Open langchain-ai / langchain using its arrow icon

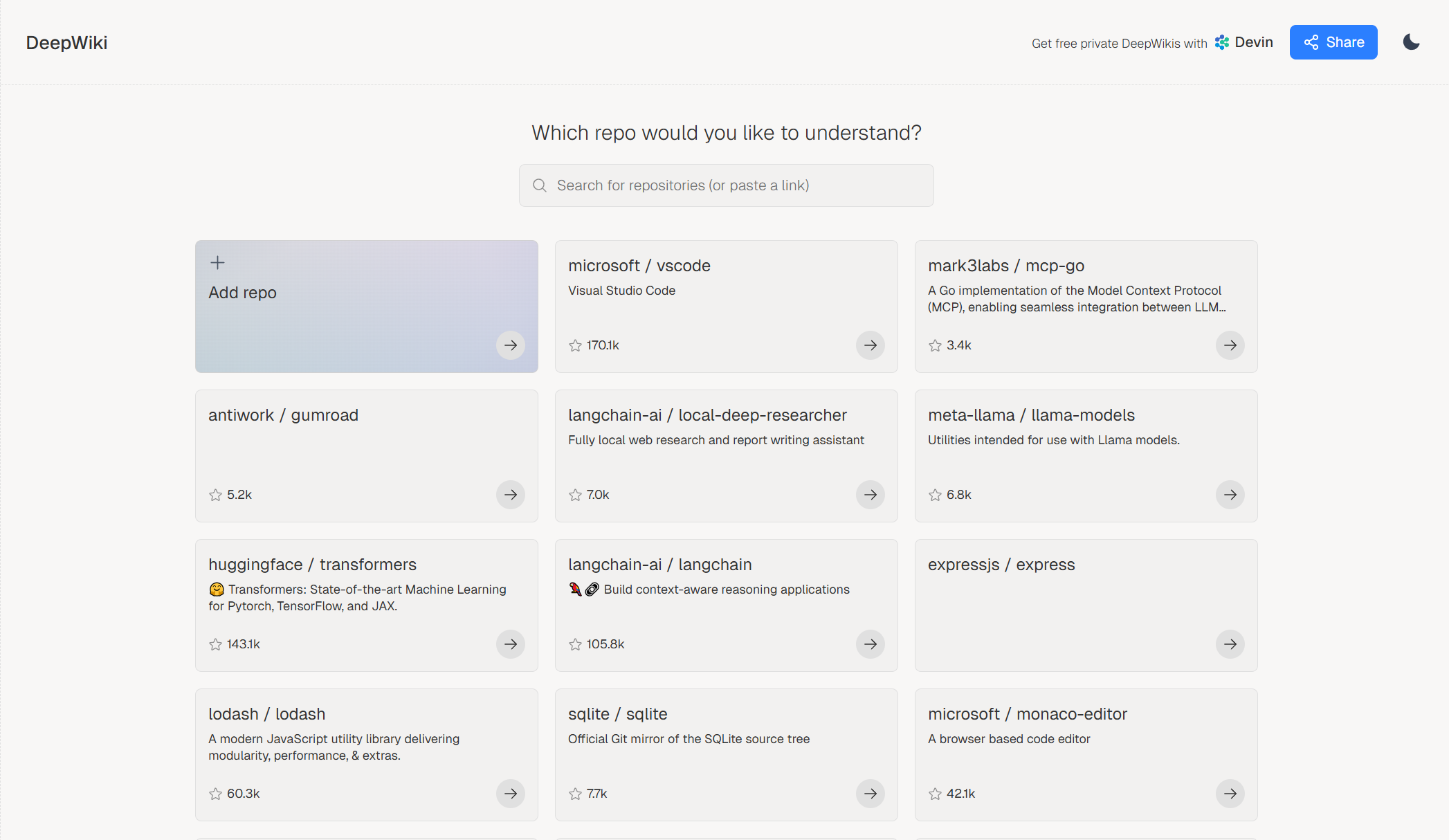[x=870, y=644]
